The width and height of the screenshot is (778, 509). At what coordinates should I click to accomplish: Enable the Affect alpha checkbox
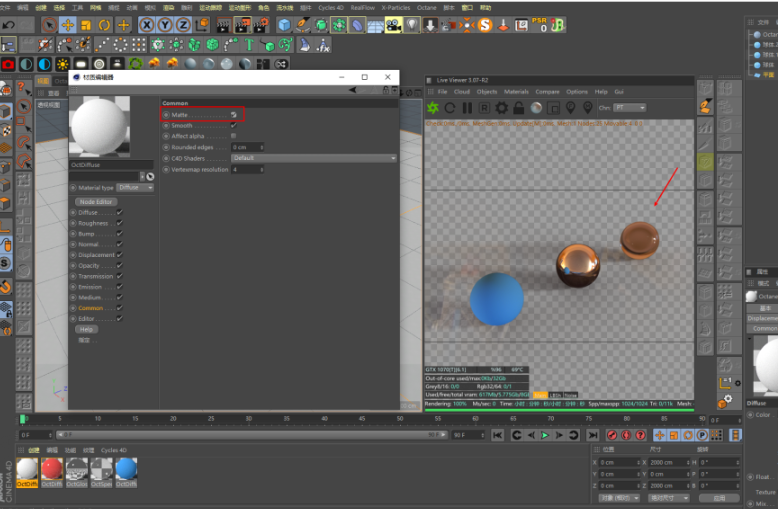coord(234,136)
